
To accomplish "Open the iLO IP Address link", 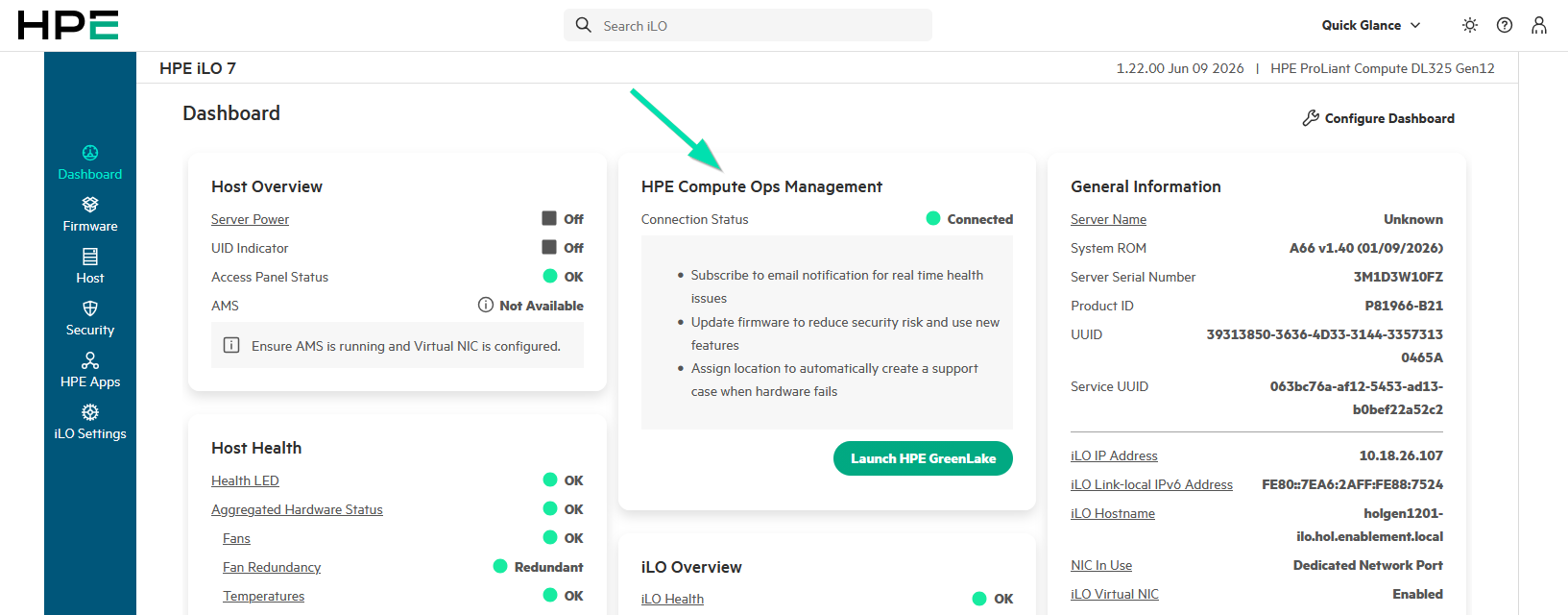I will [1114, 455].
